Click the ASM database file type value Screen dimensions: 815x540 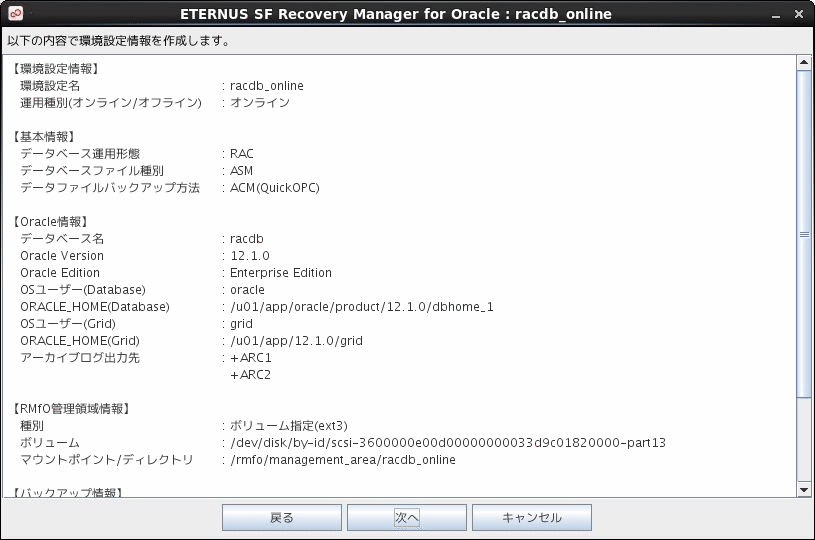click(x=241, y=170)
